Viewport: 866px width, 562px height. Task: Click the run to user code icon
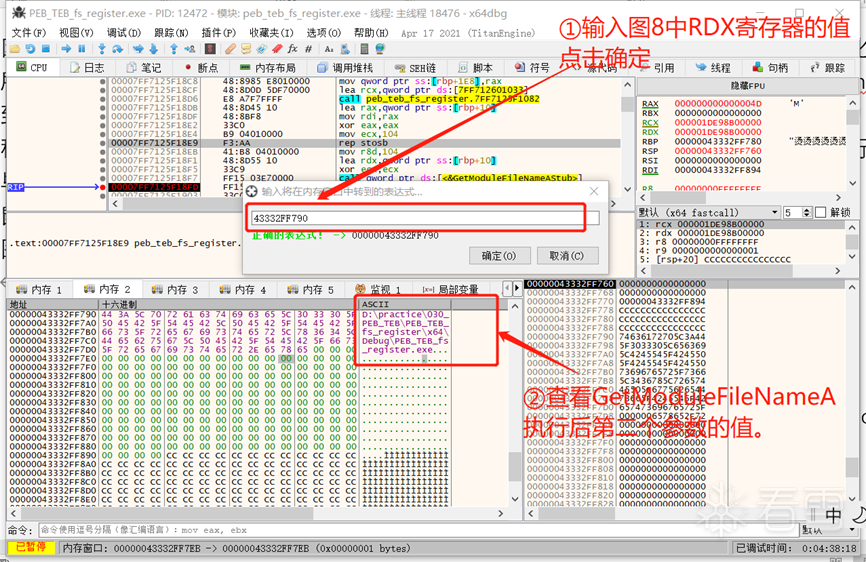189,49
